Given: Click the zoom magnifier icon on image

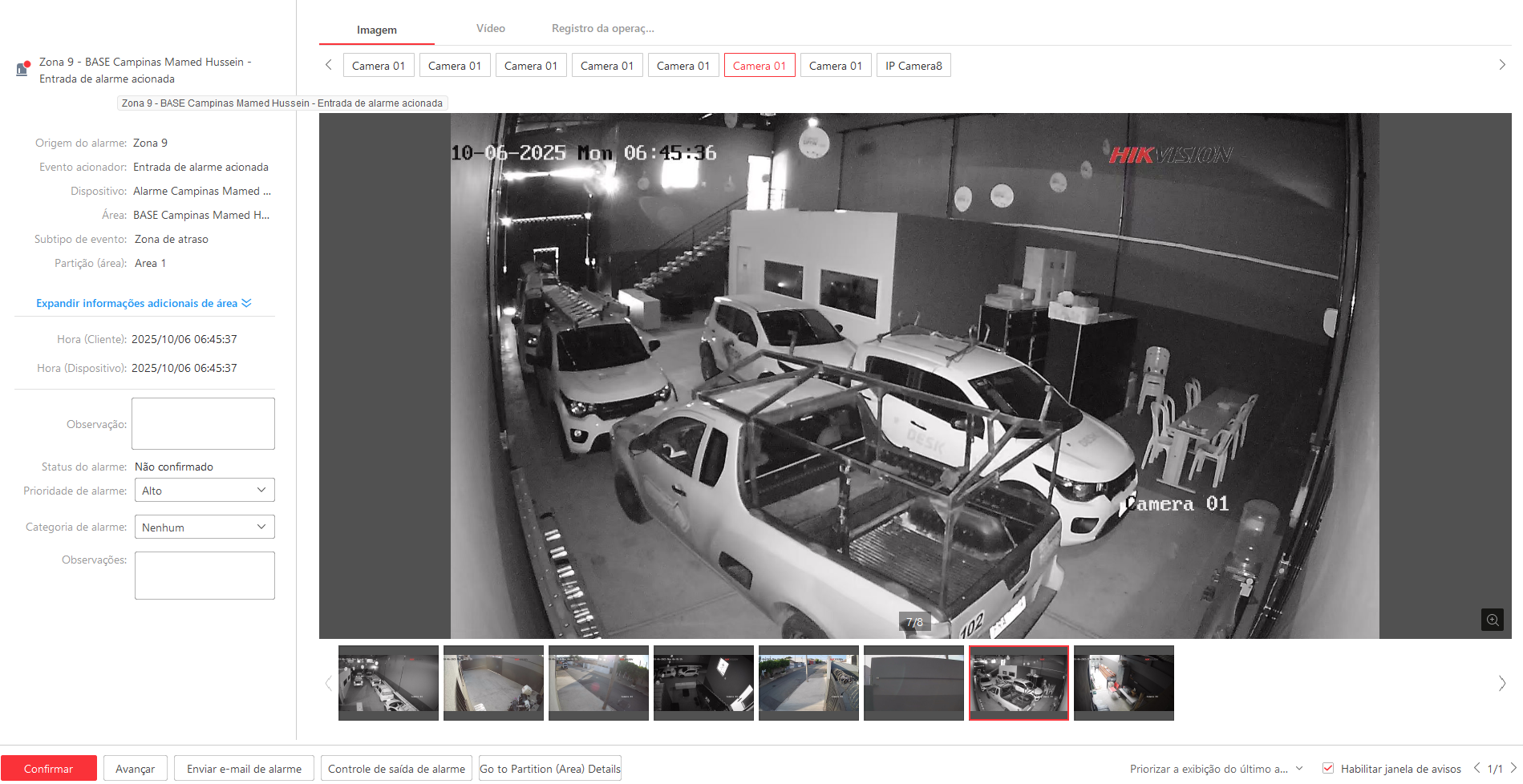Looking at the screenshot, I should (x=1492, y=620).
